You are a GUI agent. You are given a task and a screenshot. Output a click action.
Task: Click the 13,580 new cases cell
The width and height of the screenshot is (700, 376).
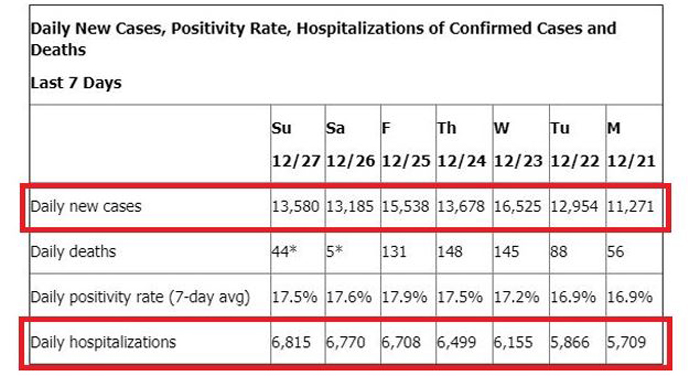point(296,207)
